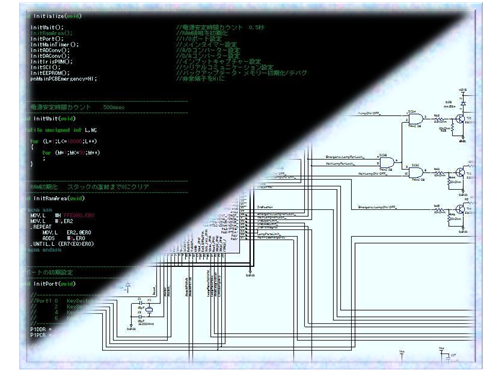This screenshot has height=388, width=501.
Task: Click the InitRamArea(void) function header
Action: pyautogui.click(x=59, y=198)
